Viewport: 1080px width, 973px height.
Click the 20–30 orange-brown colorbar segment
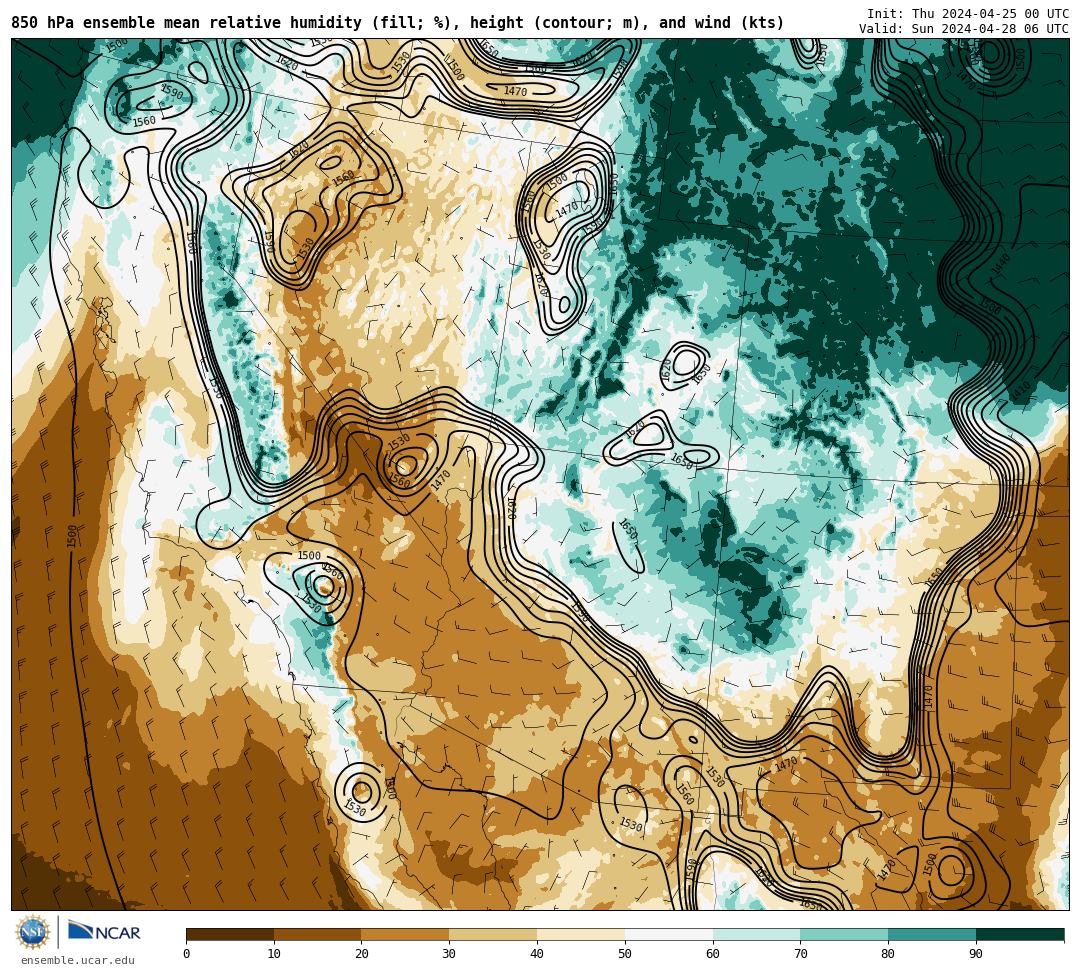[x=405, y=934]
